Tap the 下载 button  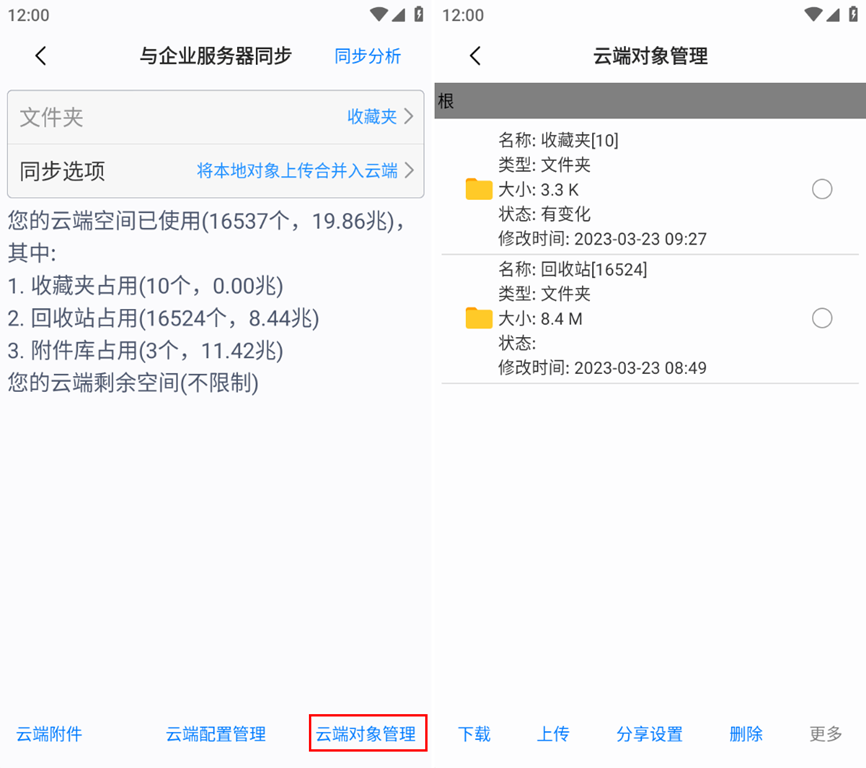474,734
